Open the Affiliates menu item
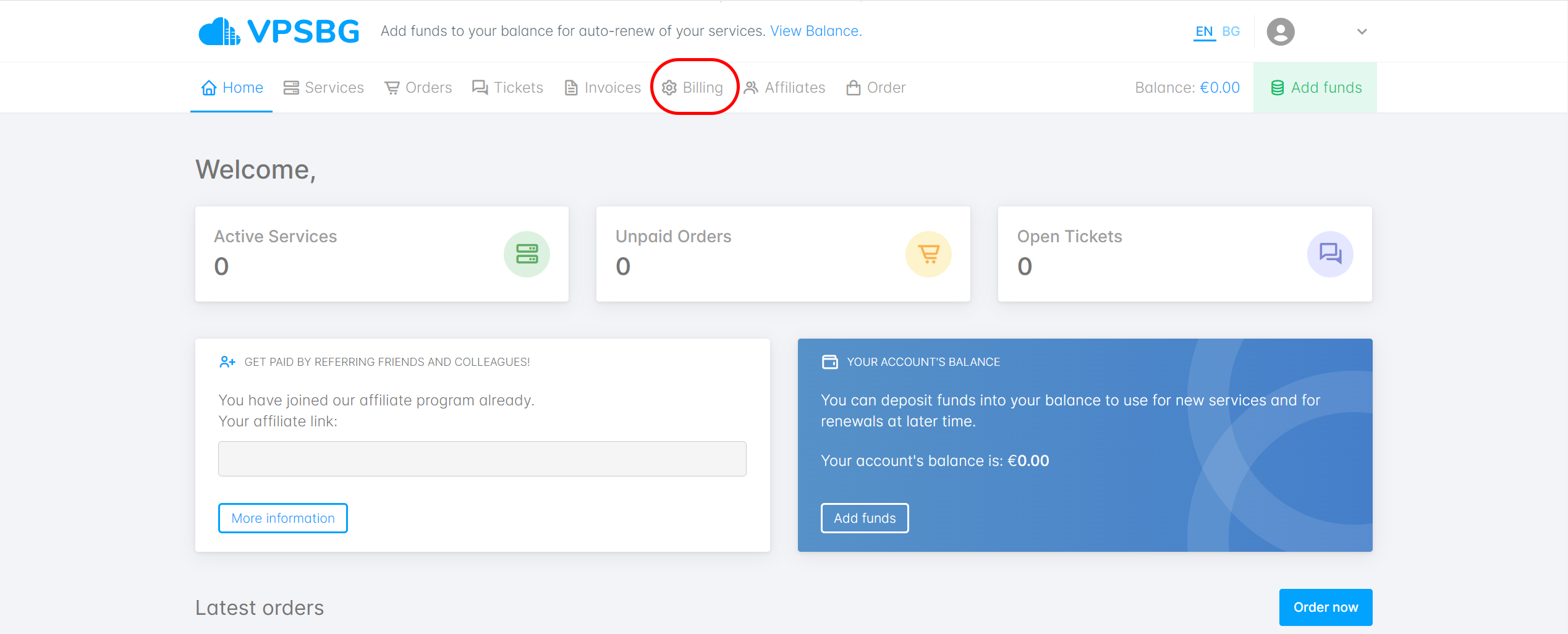 [784, 88]
